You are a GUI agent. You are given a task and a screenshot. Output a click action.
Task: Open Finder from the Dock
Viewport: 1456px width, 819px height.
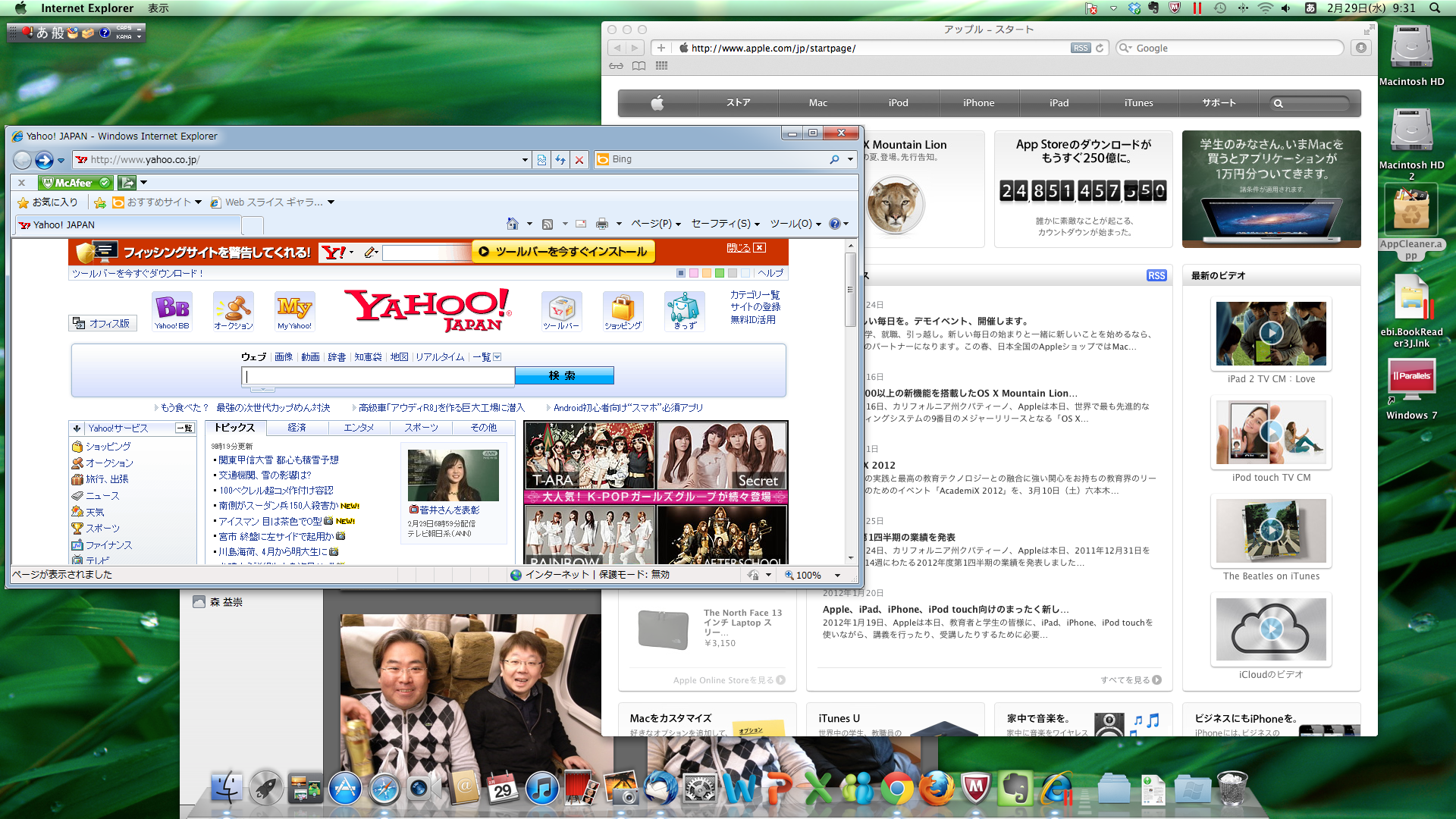tap(227, 789)
